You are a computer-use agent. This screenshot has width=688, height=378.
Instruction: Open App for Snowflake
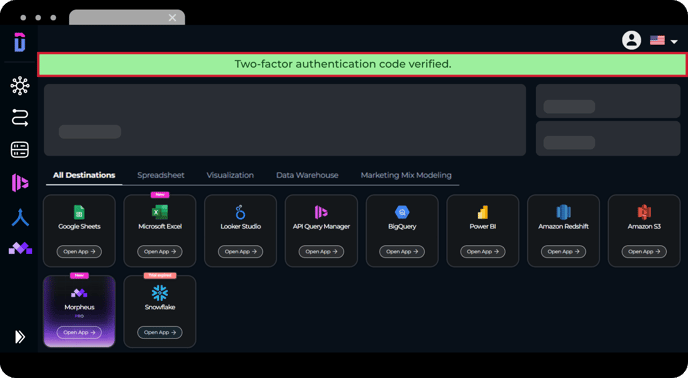click(x=160, y=332)
